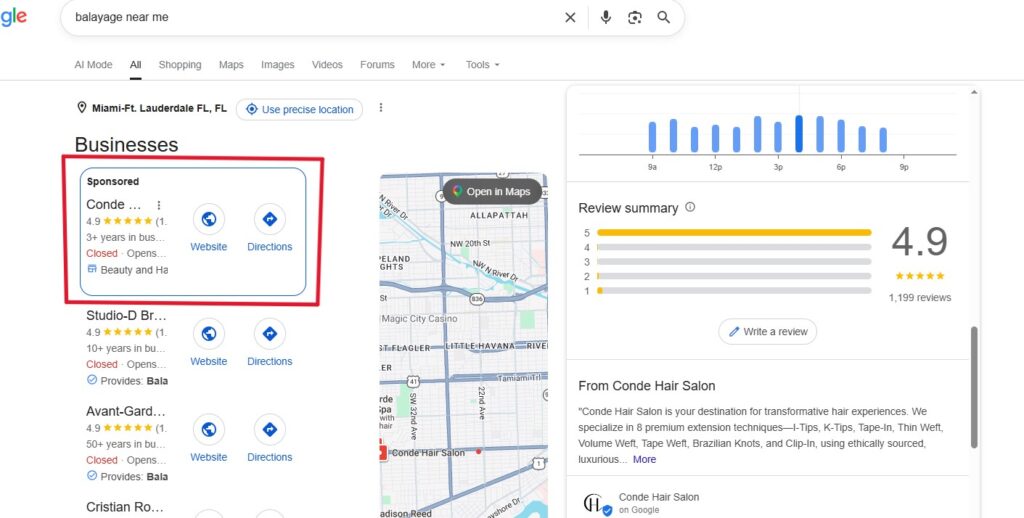The height and width of the screenshot is (518, 1024).
Task: Switch to AI Mode tab
Action: tap(93, 65)
